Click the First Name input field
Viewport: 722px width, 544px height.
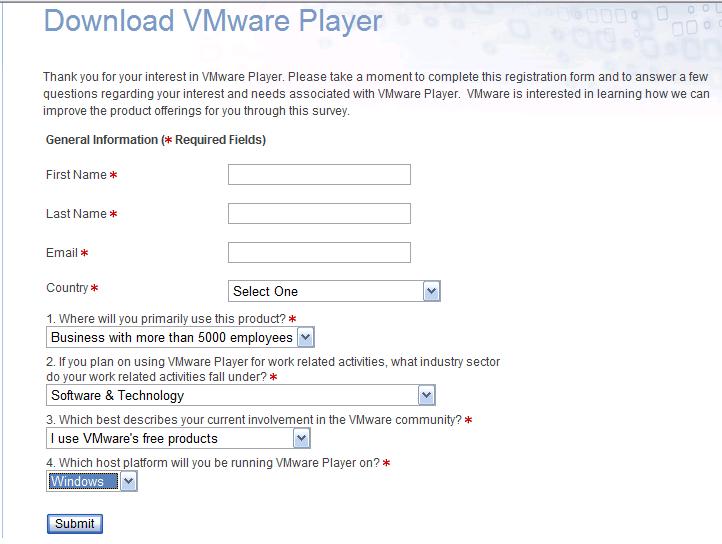(x=319, y=175)
